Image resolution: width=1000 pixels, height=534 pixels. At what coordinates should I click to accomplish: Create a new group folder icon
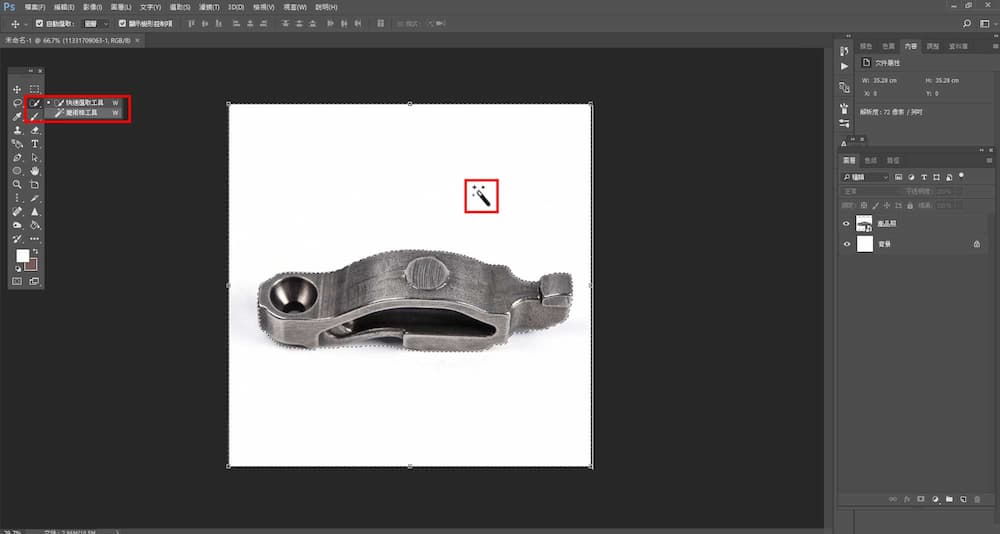[949, 499]
